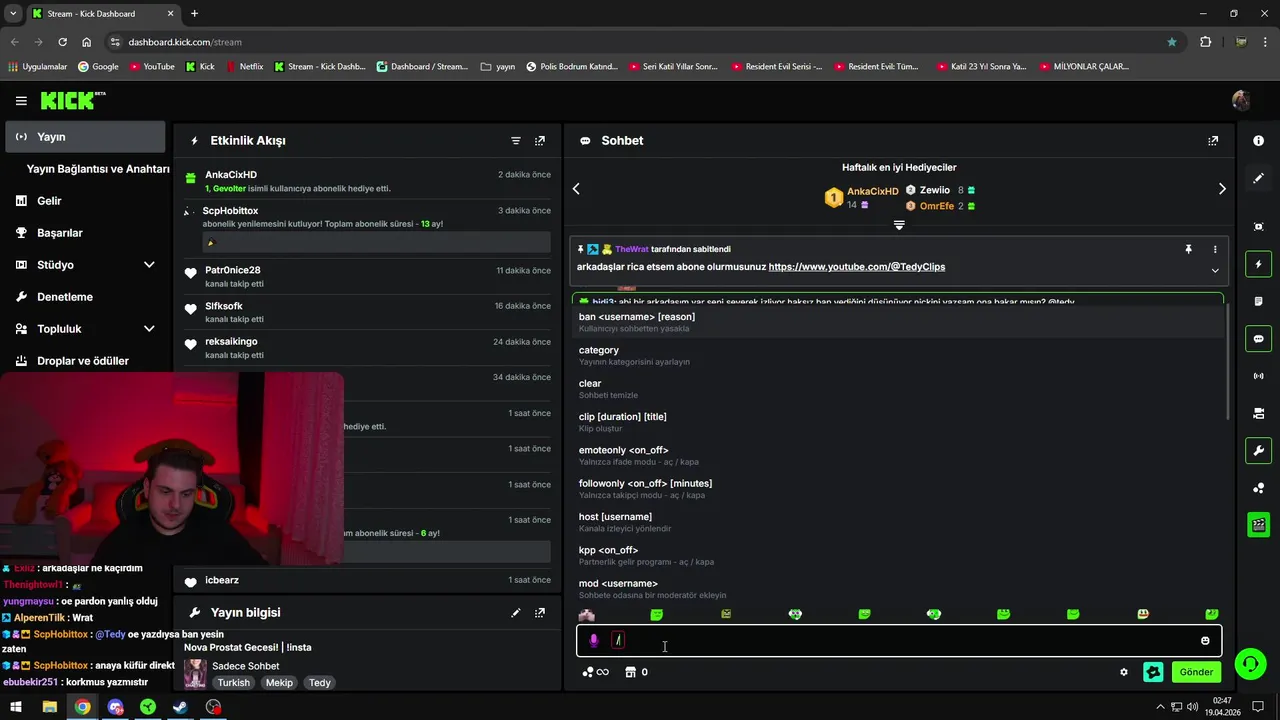Open the emoji picker in chat input
Image resolution: width=1280 pixels, height=720 pixels.
(x=1205, y=641)
